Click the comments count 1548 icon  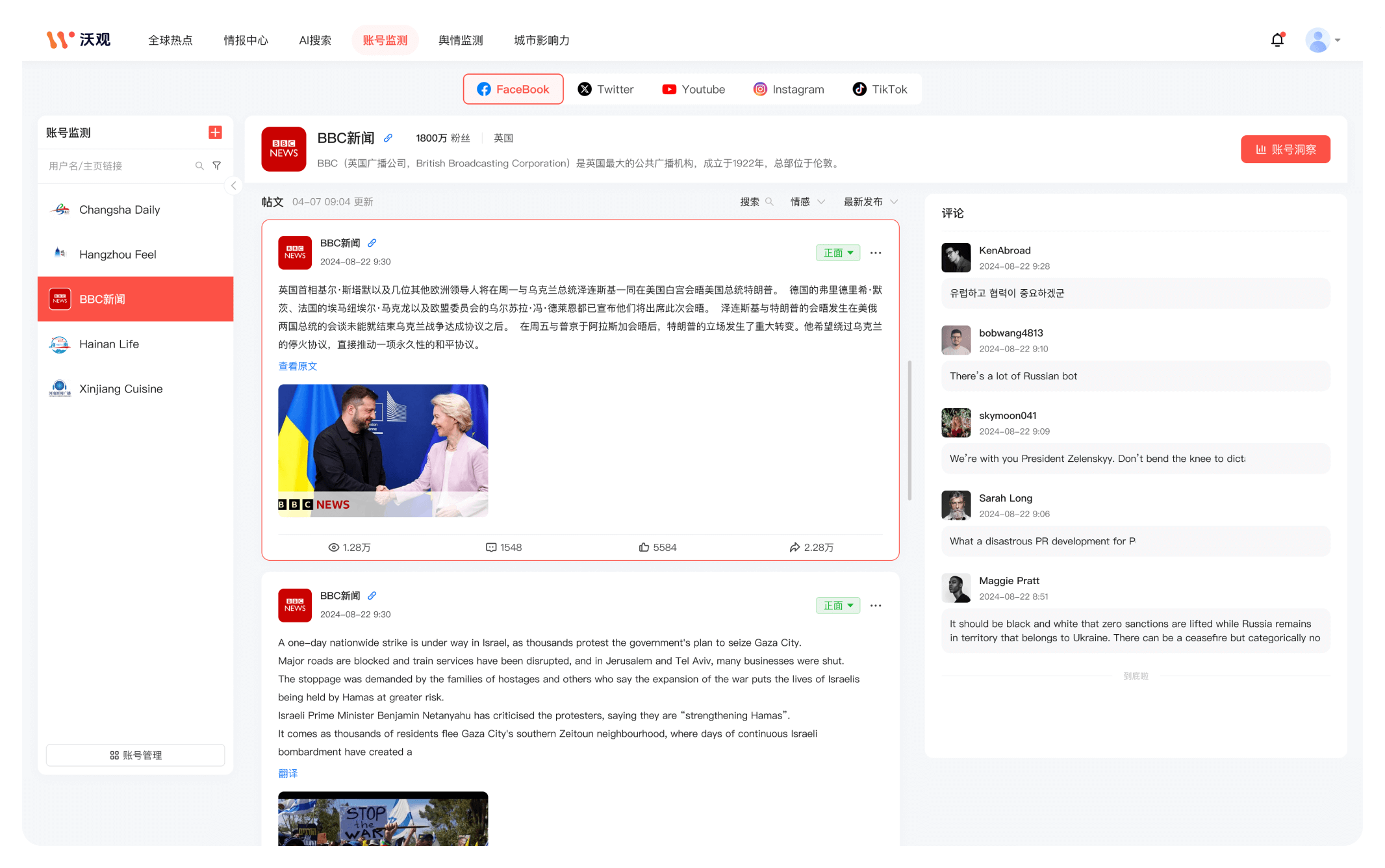point(491,548)
